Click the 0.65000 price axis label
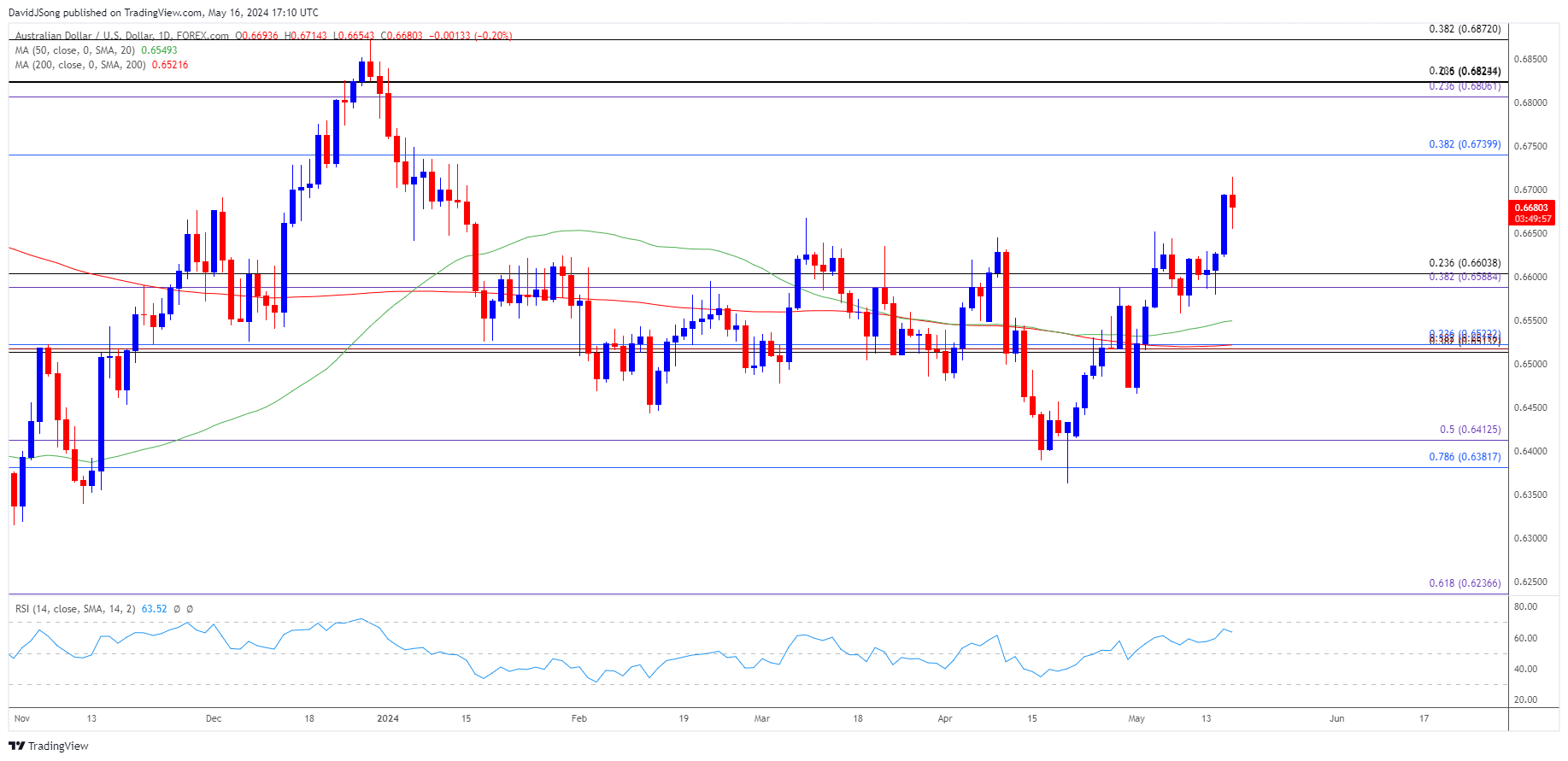 [1530, 364]
